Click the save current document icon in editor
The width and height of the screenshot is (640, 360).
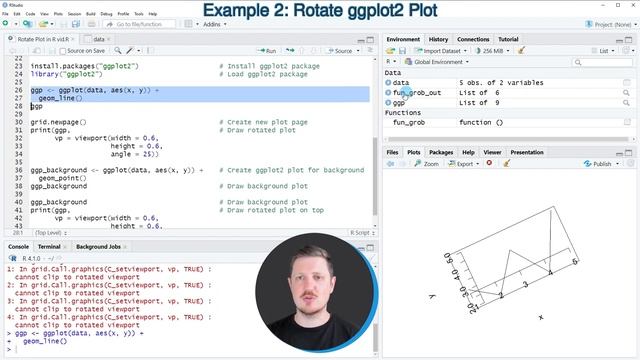coord(52,51)
